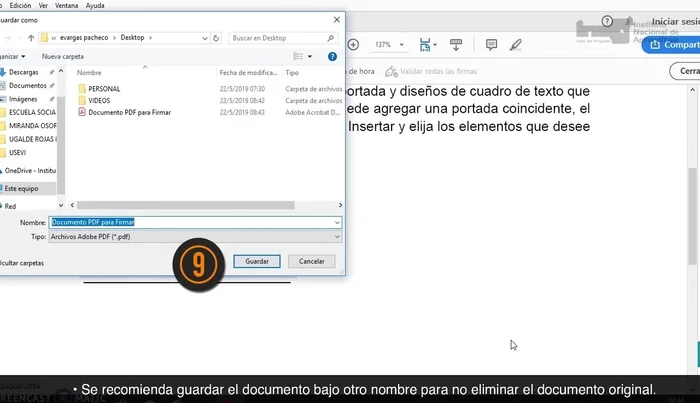Select Documento PDF para Firmar file

(129, 112)
